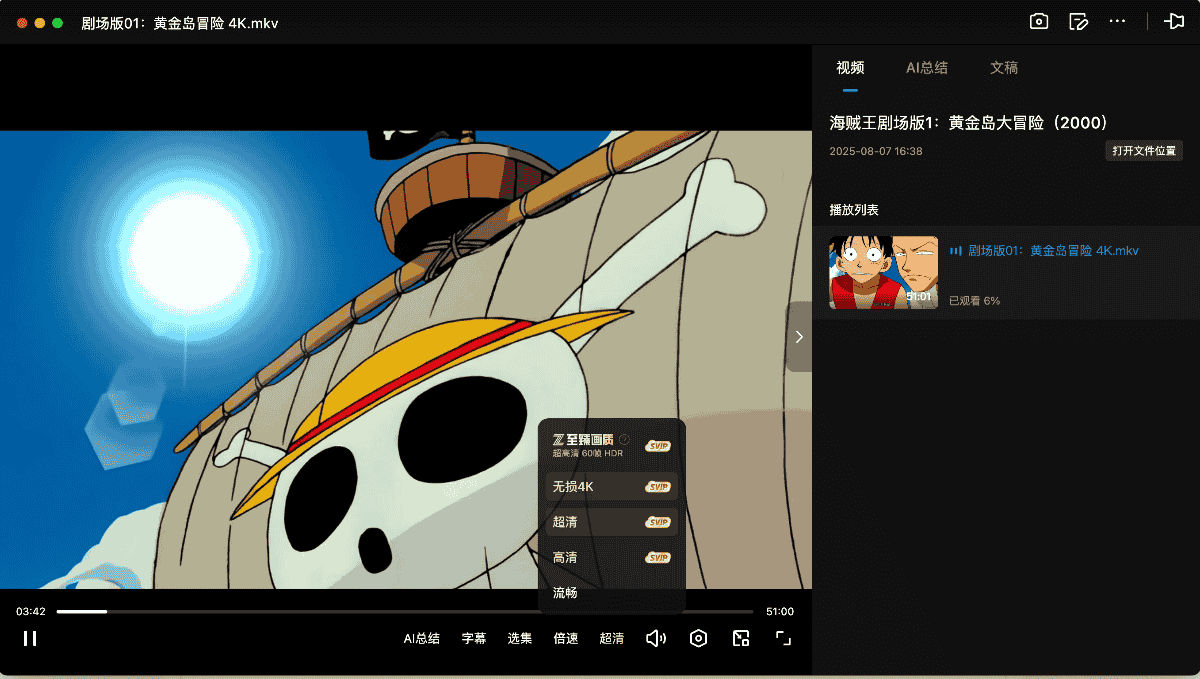Enter fullscreen mode
The image size is (1200, 679).
[x=783, y=638]
